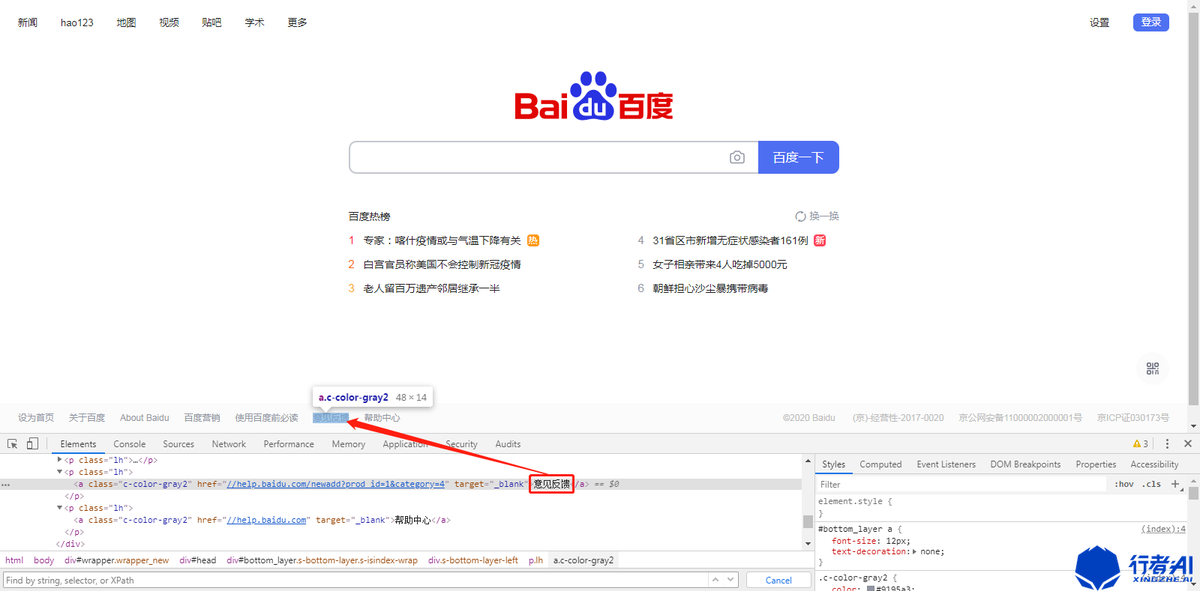Screen dimensions: 1200x591
Task: Select the p.lh breadcrumb
Action: click(x=535, y=561)
